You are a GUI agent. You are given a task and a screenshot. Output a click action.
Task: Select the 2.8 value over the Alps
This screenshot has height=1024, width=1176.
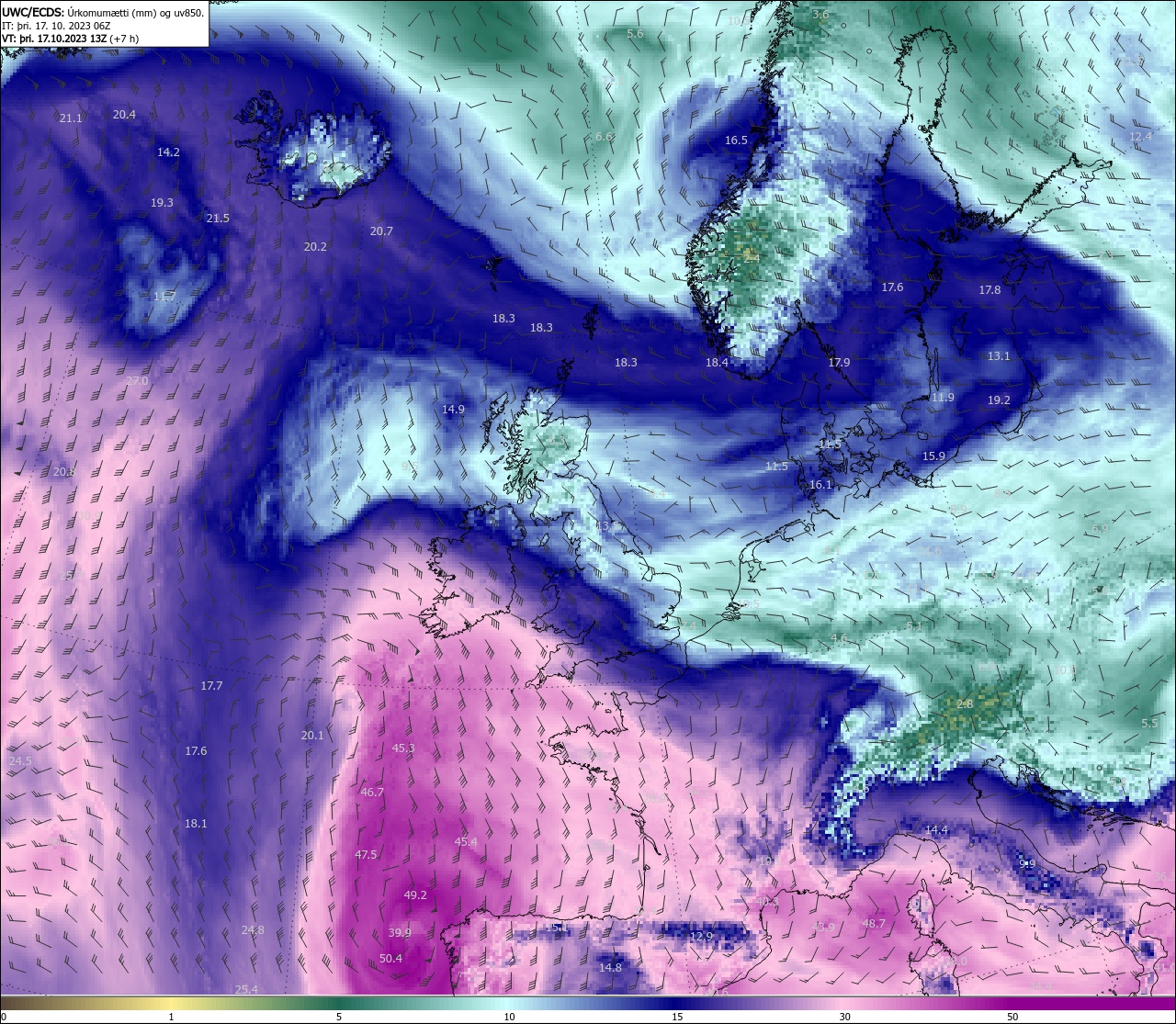[965, 704]
